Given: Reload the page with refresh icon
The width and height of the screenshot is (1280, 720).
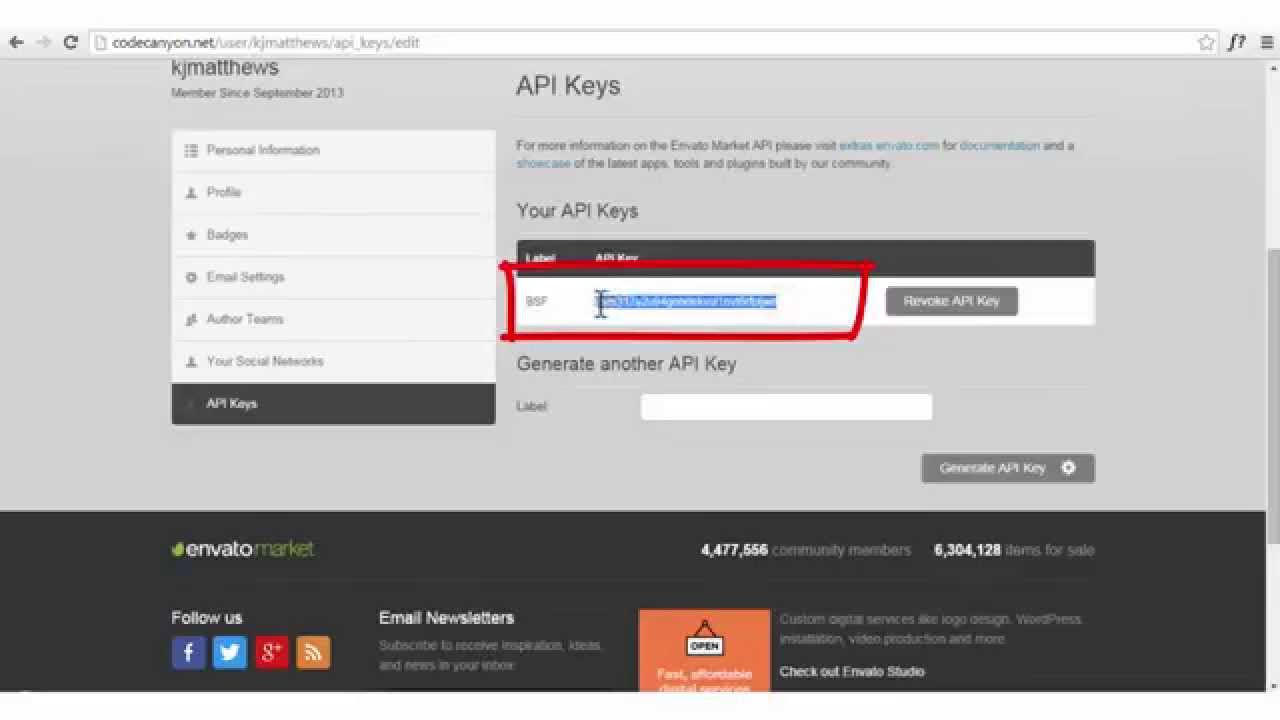Looking at the screenshot, I should 70,42.
